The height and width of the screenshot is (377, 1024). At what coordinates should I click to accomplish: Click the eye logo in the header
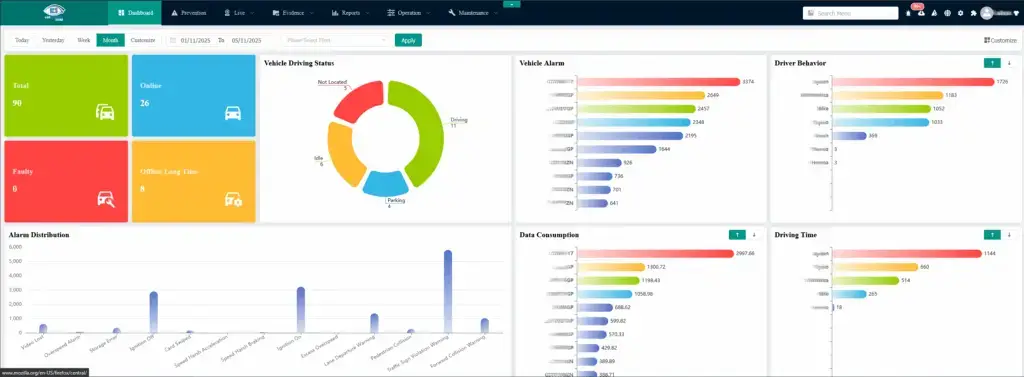(54, 12)
